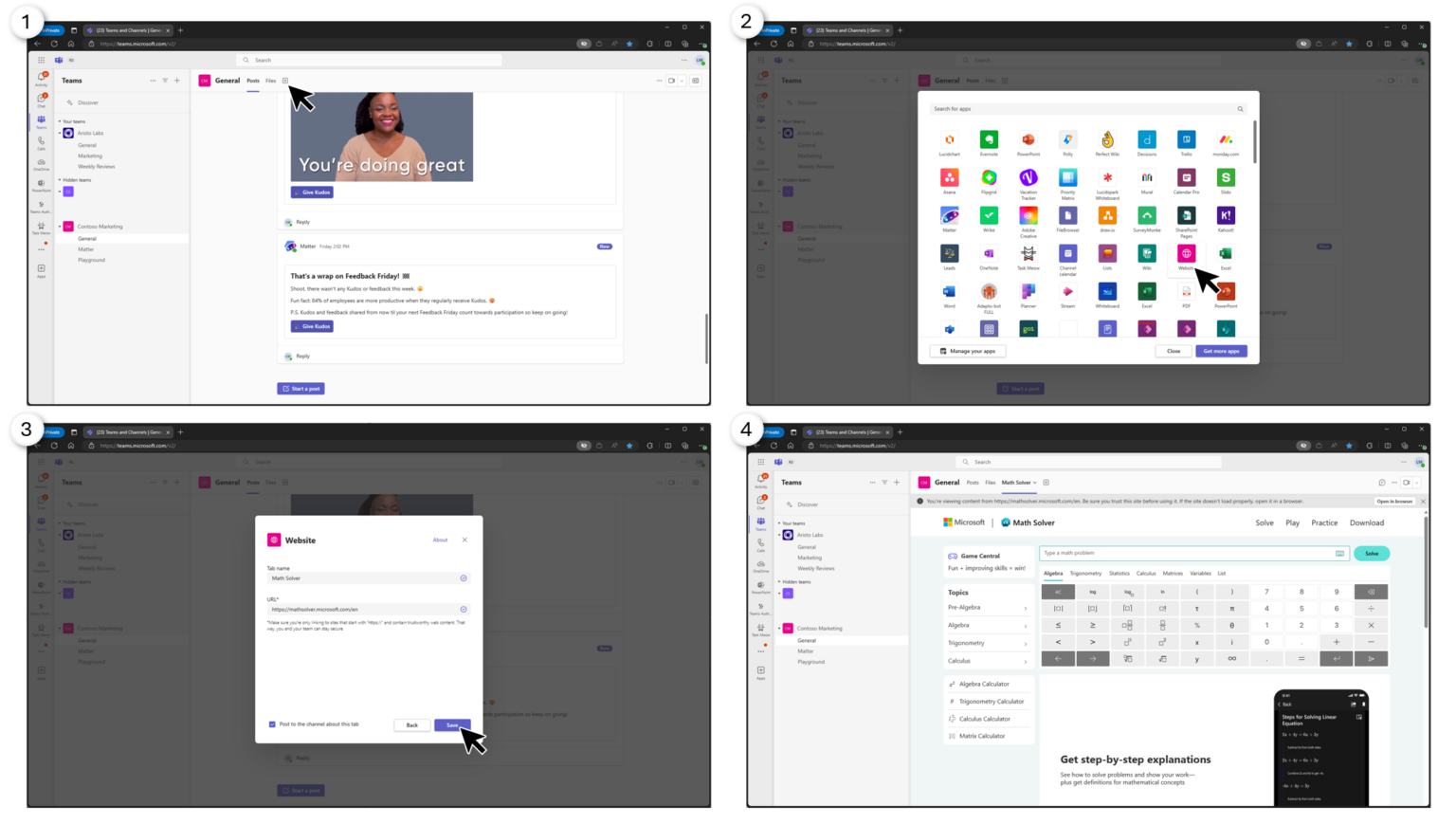Image resolution: width=1456 pixels, height=824 pixels.
Task: Uncheck Post to the channel about this tab
Action: [x=272, y=724]
